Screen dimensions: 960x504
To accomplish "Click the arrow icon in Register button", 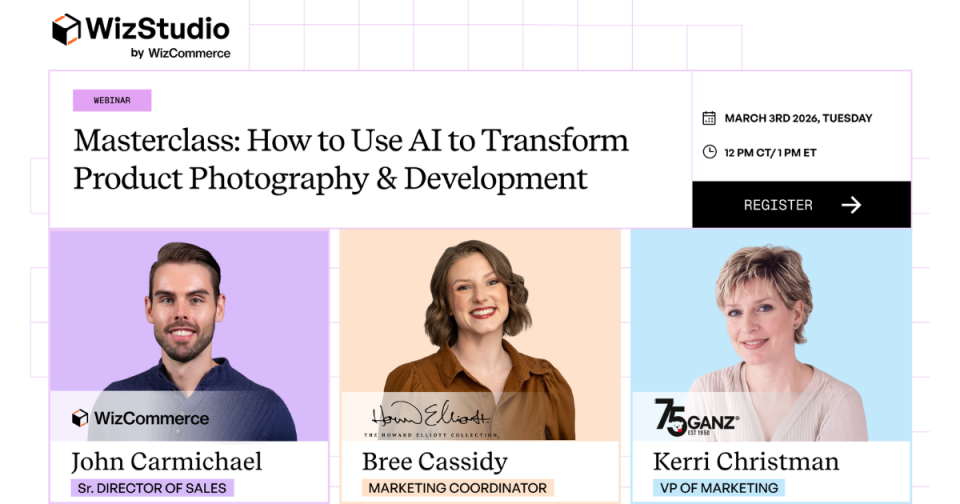I will [851, 205].
